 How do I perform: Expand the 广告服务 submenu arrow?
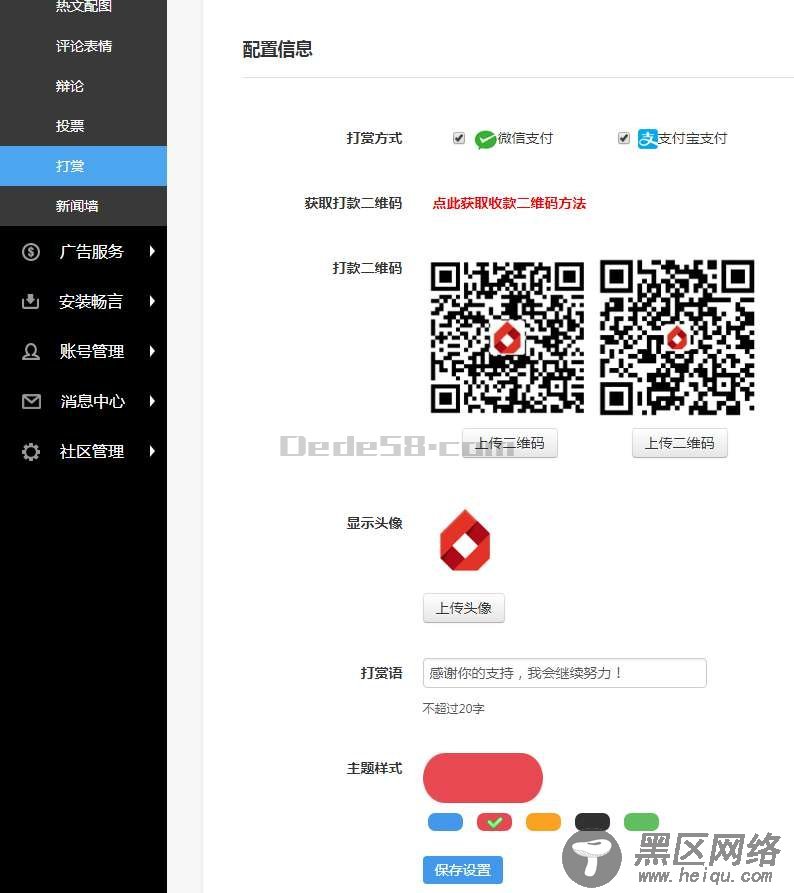point(152,251)
